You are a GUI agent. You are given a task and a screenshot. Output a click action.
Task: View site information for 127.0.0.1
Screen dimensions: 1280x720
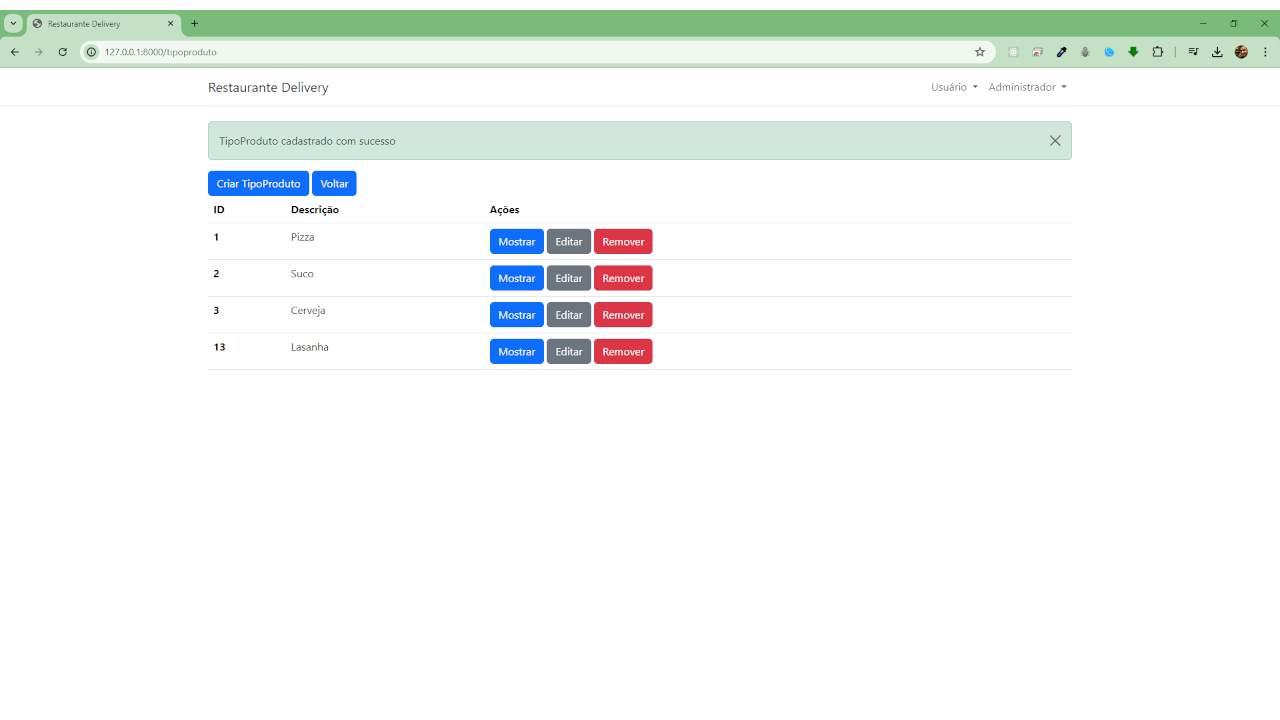point(92,52)
